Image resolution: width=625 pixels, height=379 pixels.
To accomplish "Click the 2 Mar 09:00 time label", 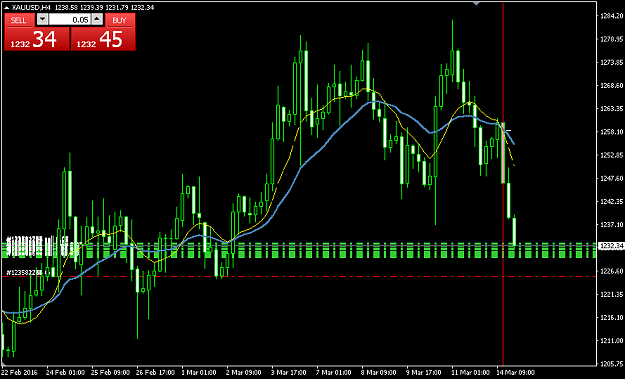I will point(244,373).
